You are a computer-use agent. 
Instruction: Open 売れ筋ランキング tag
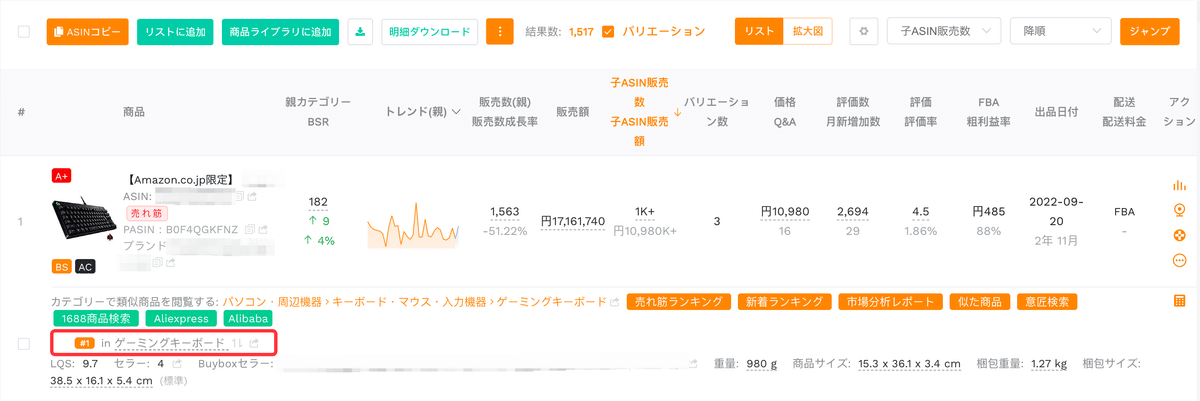tap(678, 302)
